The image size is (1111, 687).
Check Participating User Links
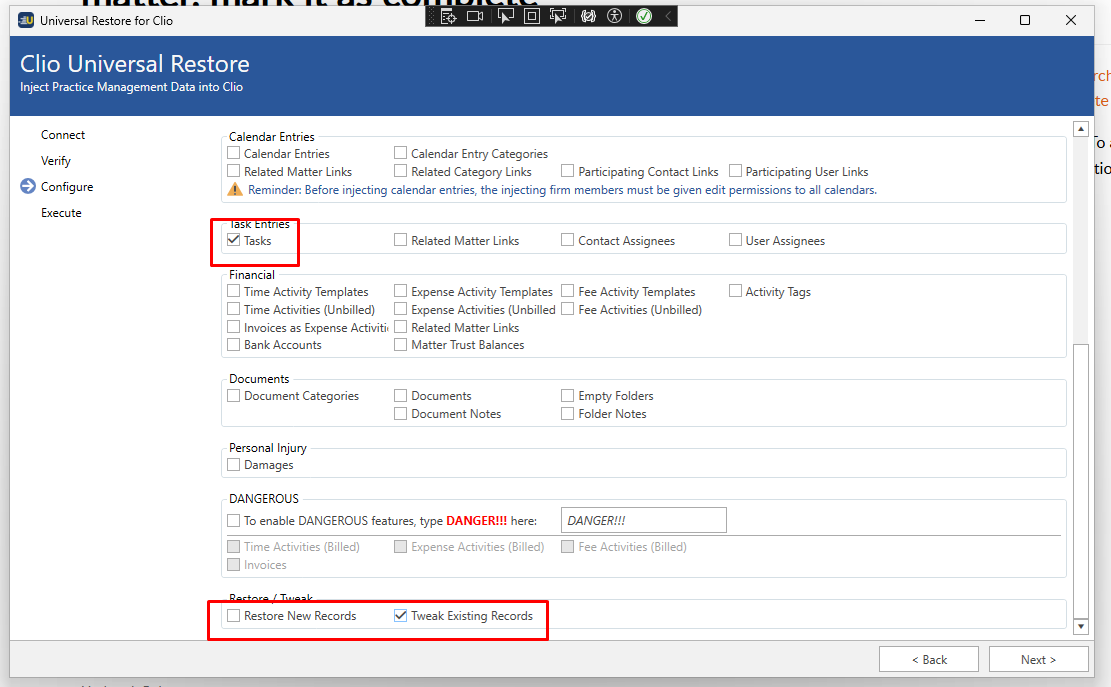tap(735, 171)
